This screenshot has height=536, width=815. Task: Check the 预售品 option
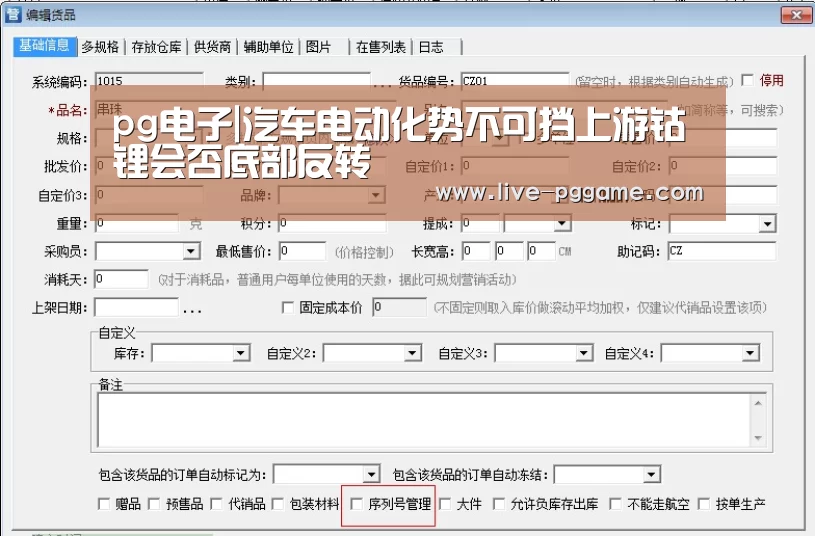(154, 504)
